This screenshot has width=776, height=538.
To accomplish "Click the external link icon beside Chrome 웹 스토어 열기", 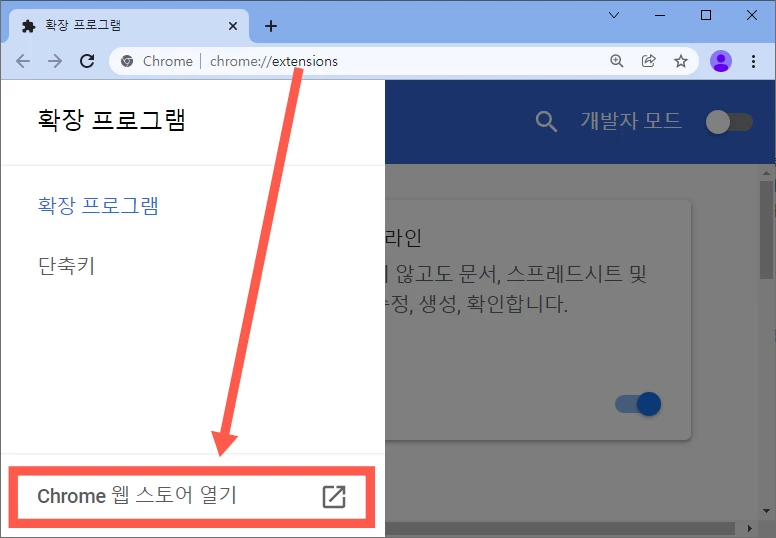I will [334, 496].
